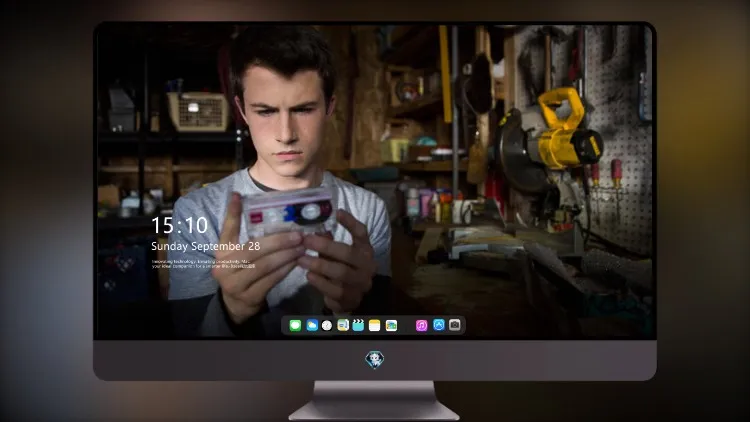
Task: Click the wicker basket on the shelf
Action: click(198, 111)
